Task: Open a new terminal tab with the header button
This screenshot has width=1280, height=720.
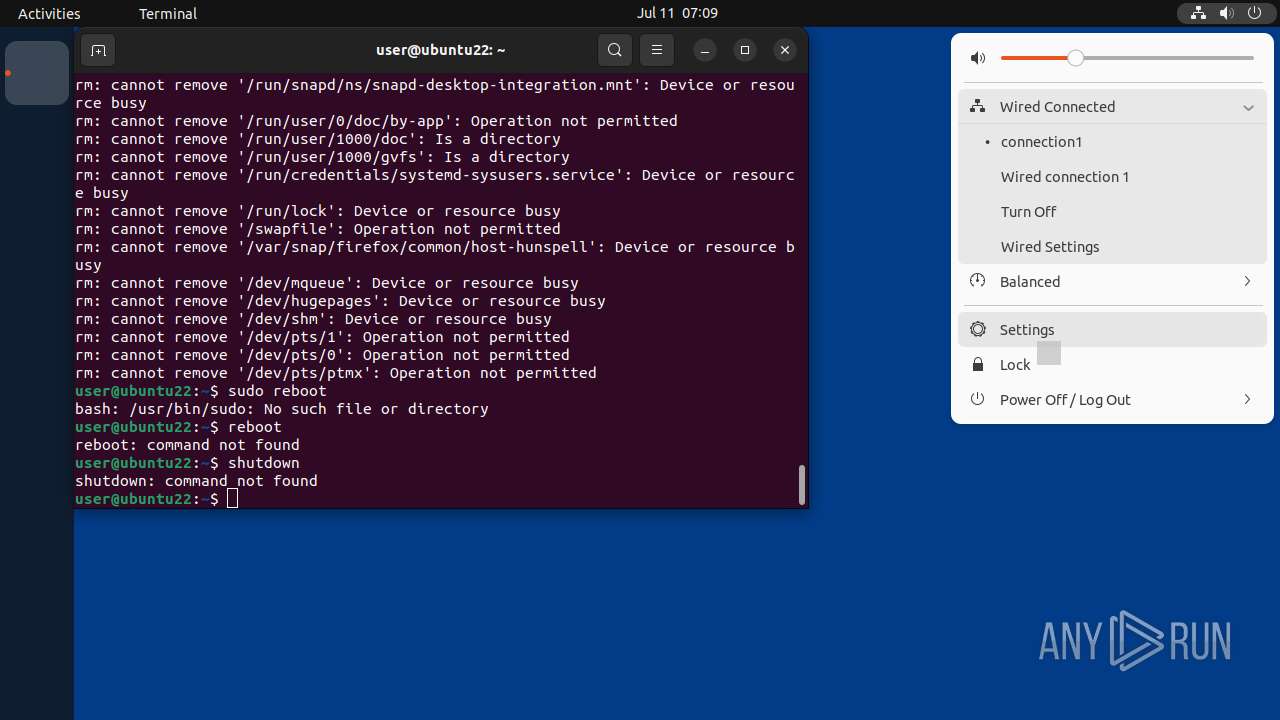Action: click(x=98, y=50)
